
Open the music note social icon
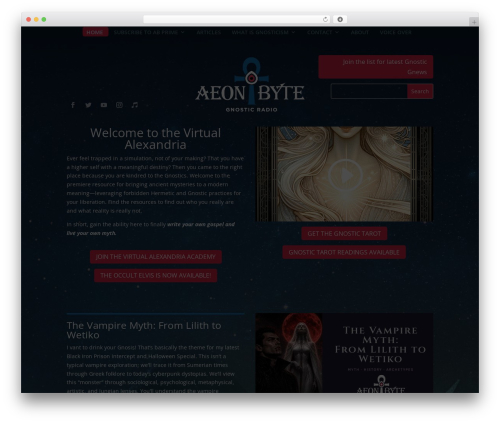point(135,105)
